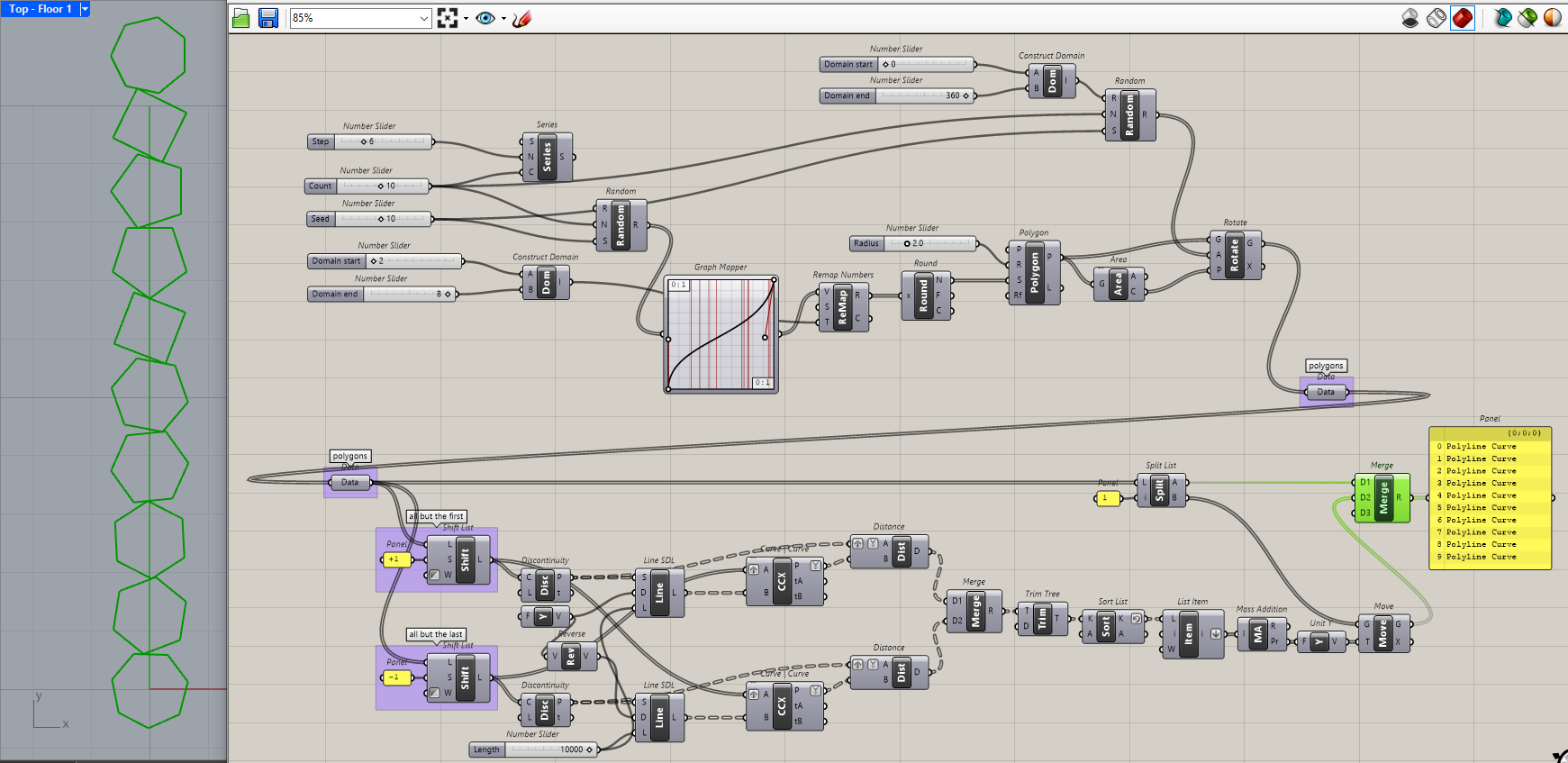Click the Domain end slider valued 360

coord(898,95)
